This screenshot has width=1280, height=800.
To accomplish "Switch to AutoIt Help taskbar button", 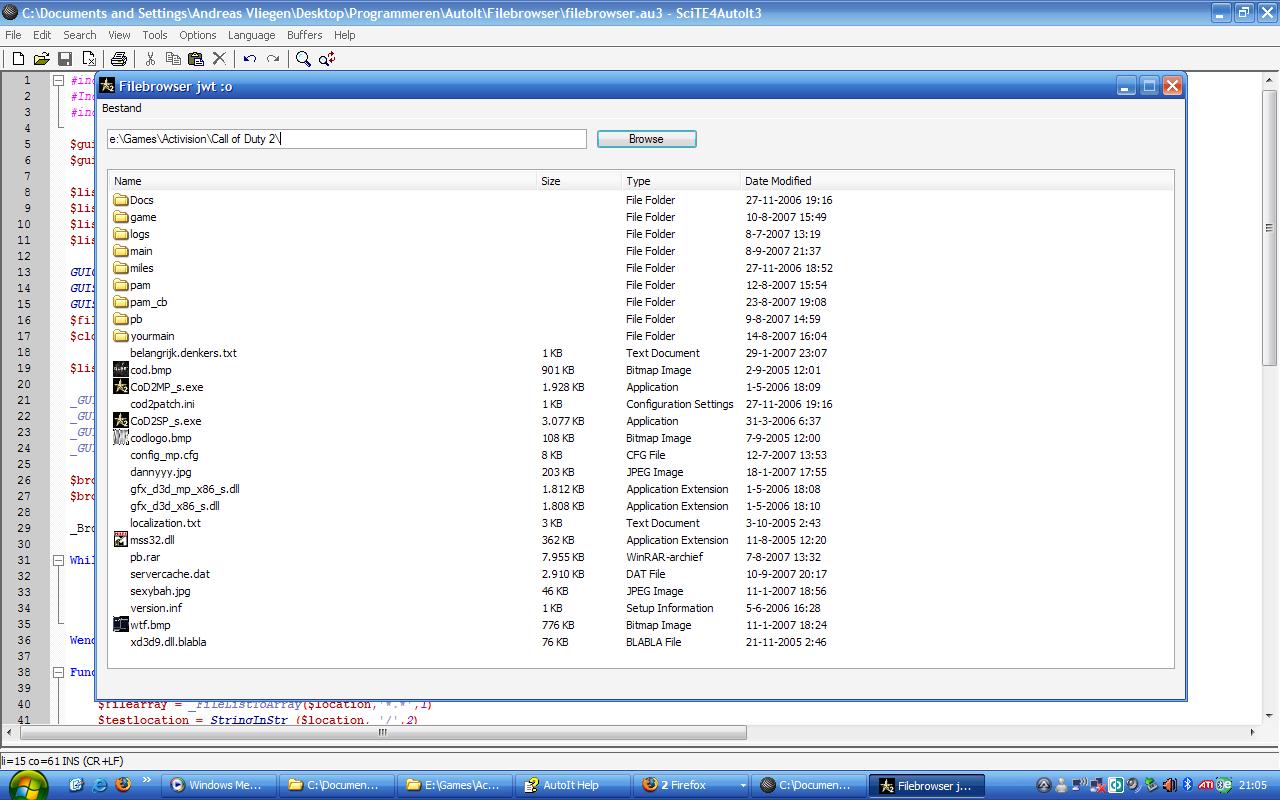I will tap(574, 786).
